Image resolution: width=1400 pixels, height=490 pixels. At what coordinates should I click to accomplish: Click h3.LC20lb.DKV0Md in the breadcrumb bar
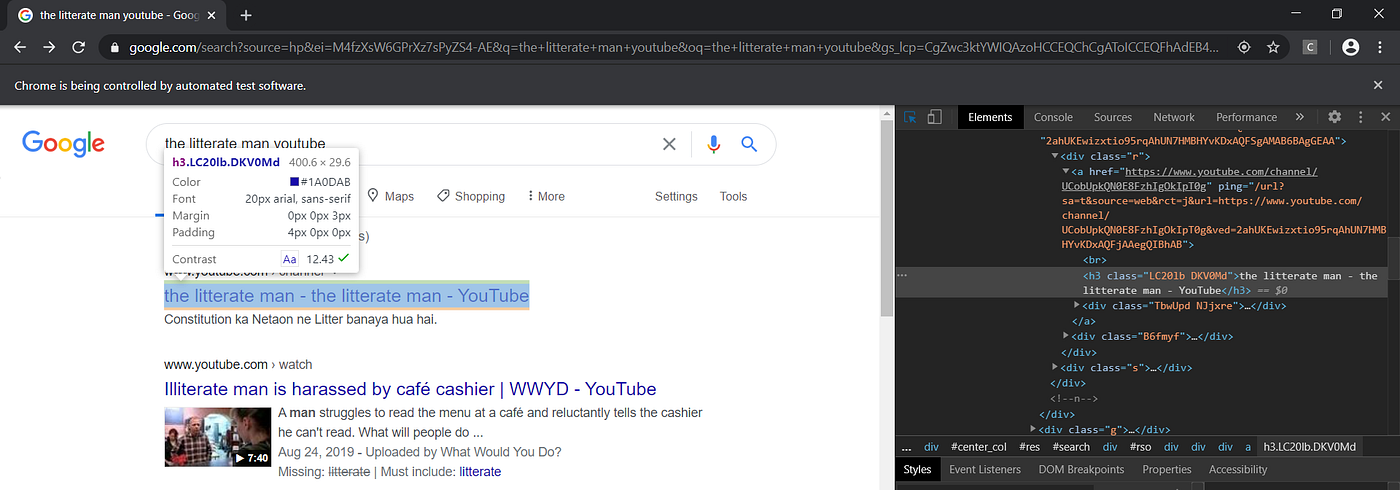coord(1309,447)
